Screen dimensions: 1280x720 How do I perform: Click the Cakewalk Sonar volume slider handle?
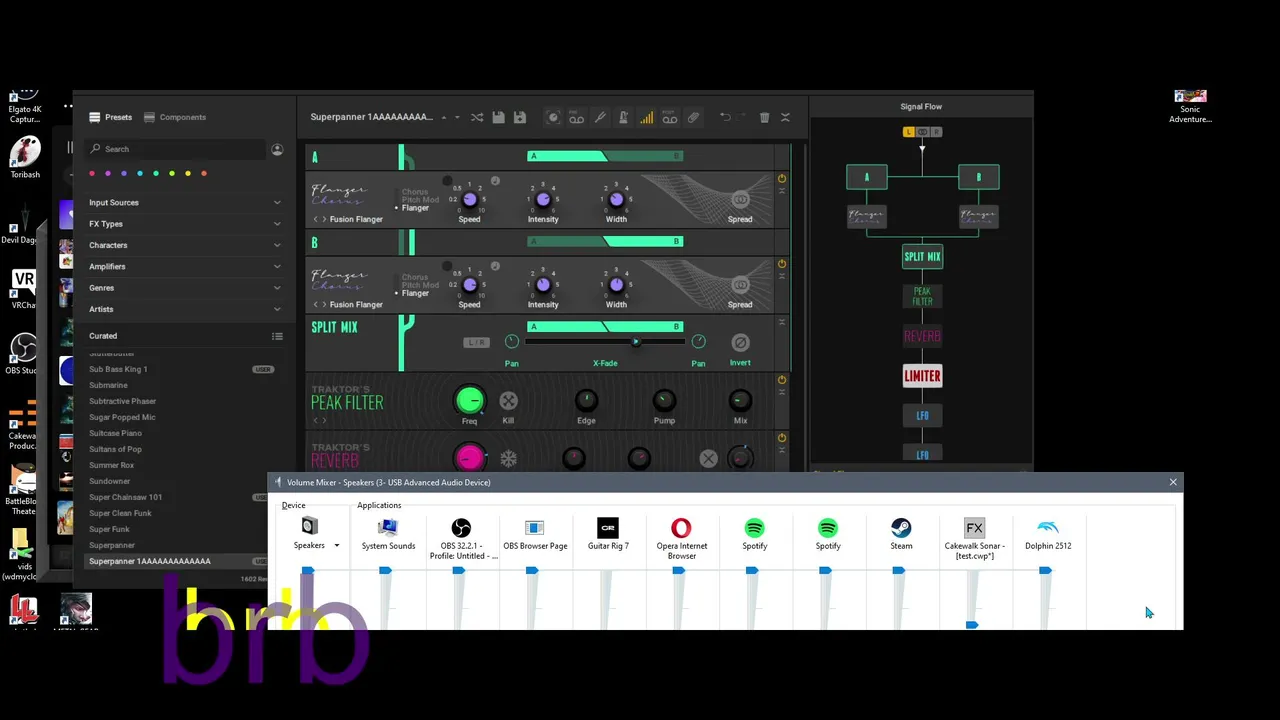click(971, 625)
